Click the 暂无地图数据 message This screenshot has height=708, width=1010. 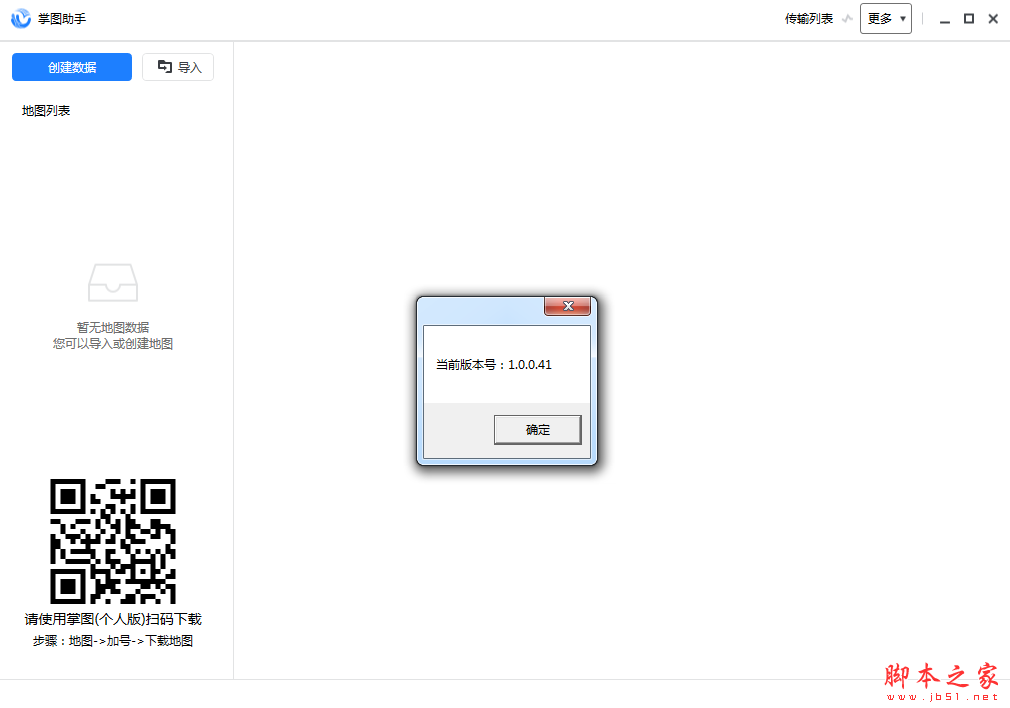click(113, 327)
